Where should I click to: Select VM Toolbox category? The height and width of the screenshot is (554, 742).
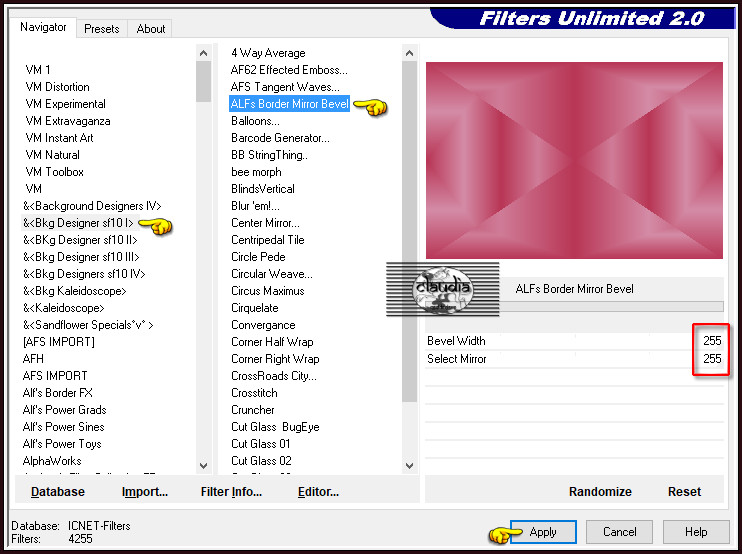tap(54, 172)
